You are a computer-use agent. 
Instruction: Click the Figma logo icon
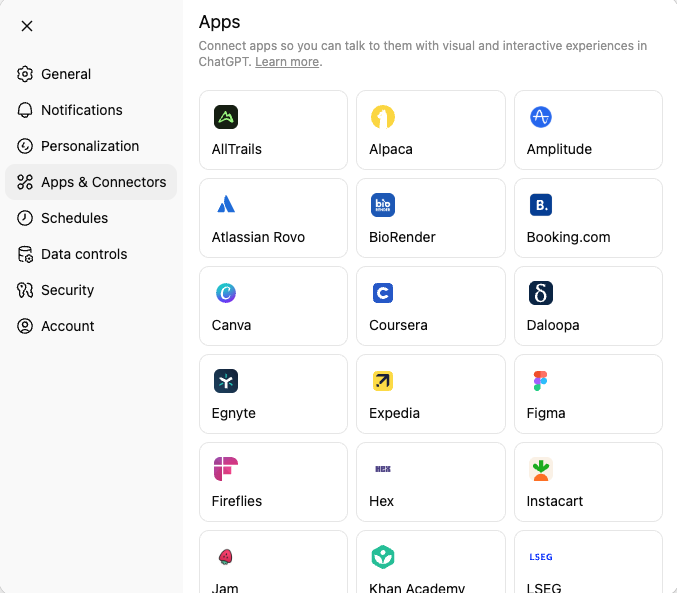tap(541, 381)
